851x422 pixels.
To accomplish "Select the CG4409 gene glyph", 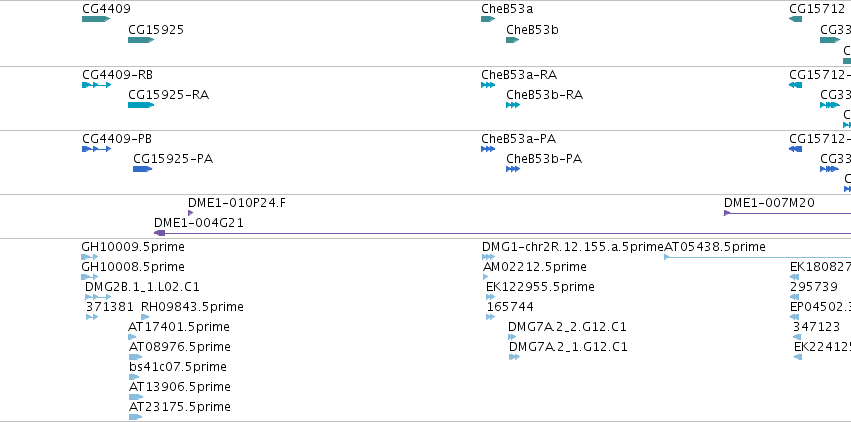I will tap(96, 19).
